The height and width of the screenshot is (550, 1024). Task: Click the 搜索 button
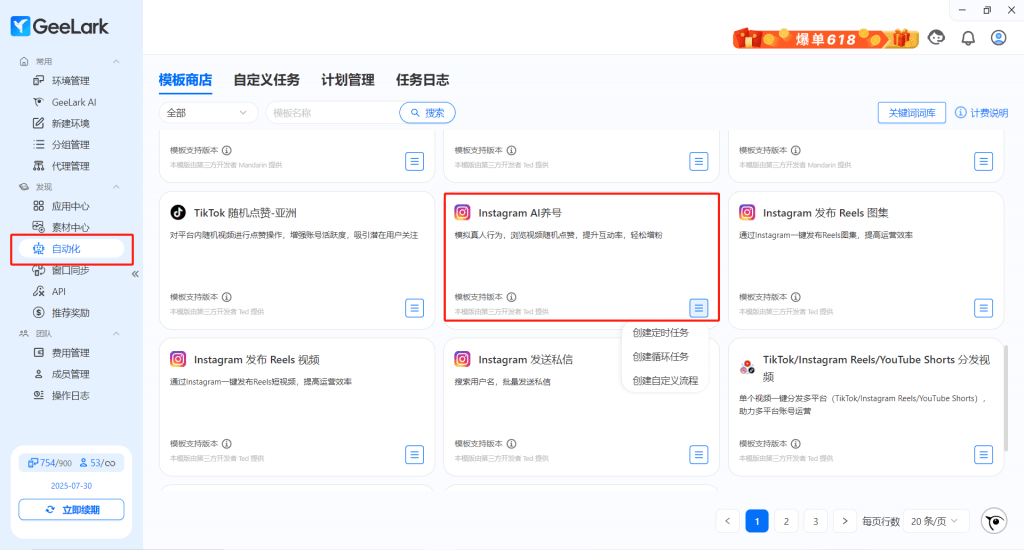pyautogui.click(x=427, y=113)
